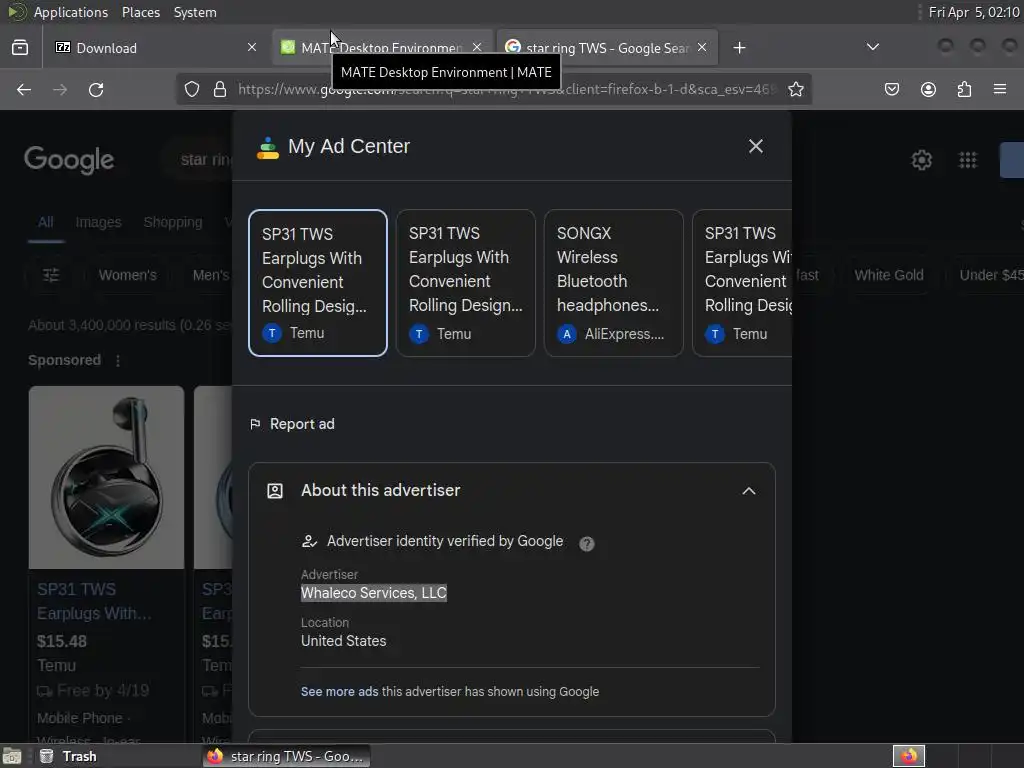This screenshot has width=1024, height=768.
Task: Select the All results tab
Action: 46,222
